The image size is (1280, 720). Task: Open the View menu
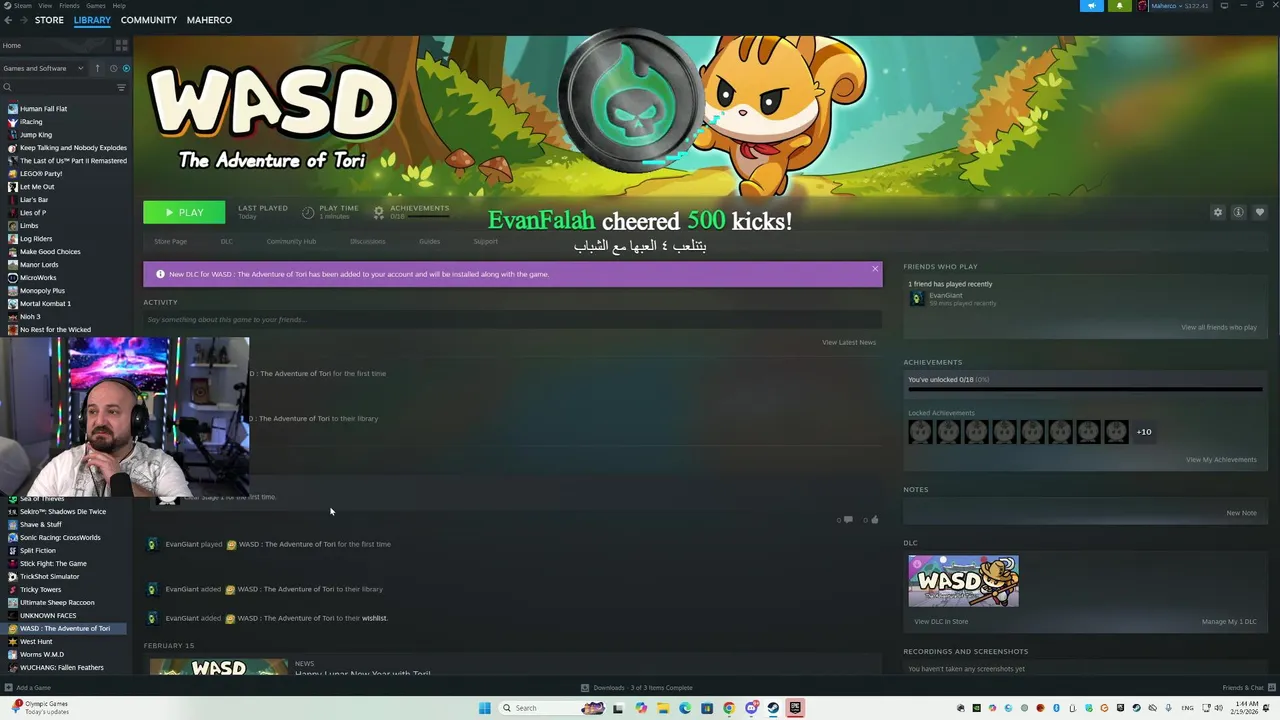45,6
